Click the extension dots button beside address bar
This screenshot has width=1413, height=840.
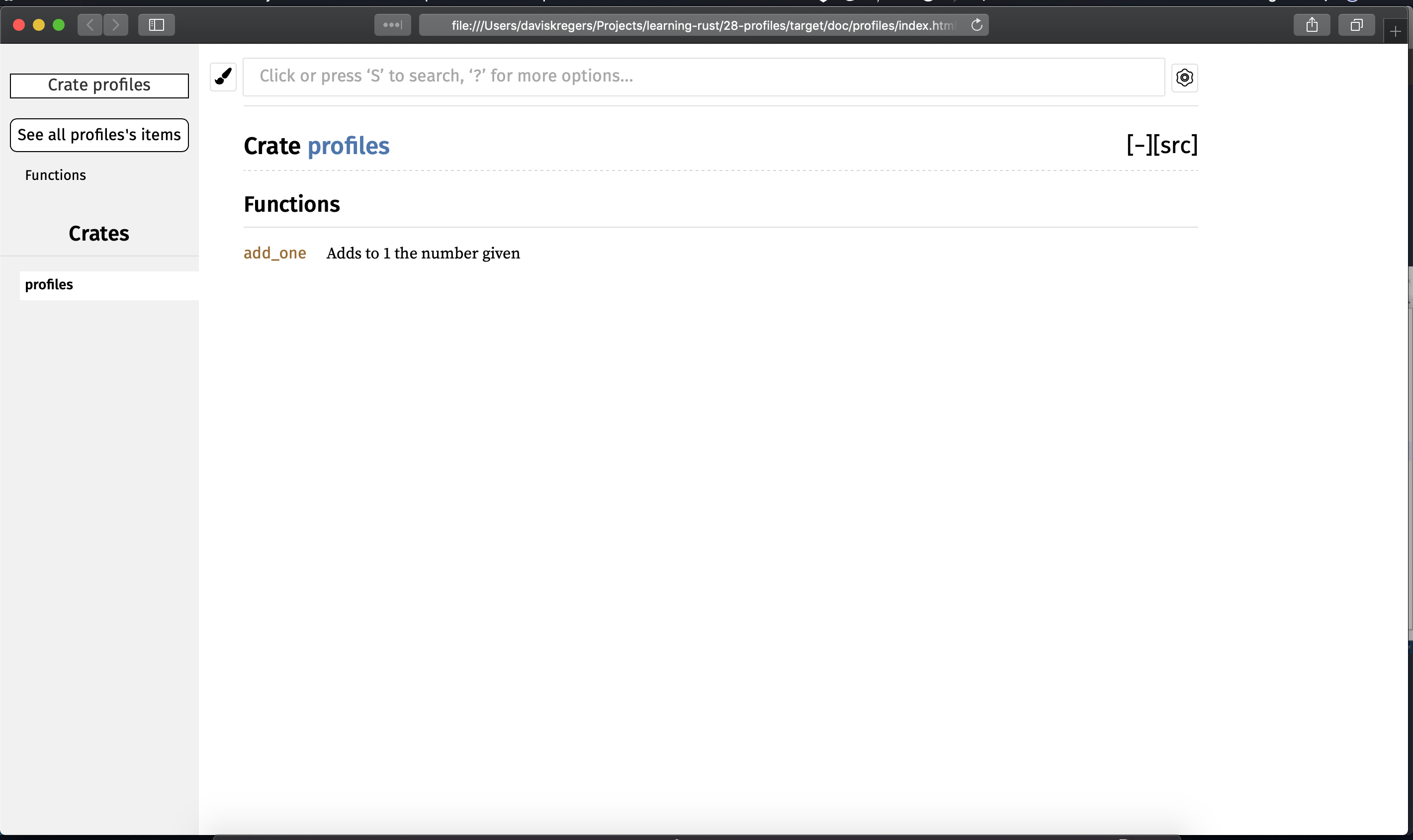(392, 25)
